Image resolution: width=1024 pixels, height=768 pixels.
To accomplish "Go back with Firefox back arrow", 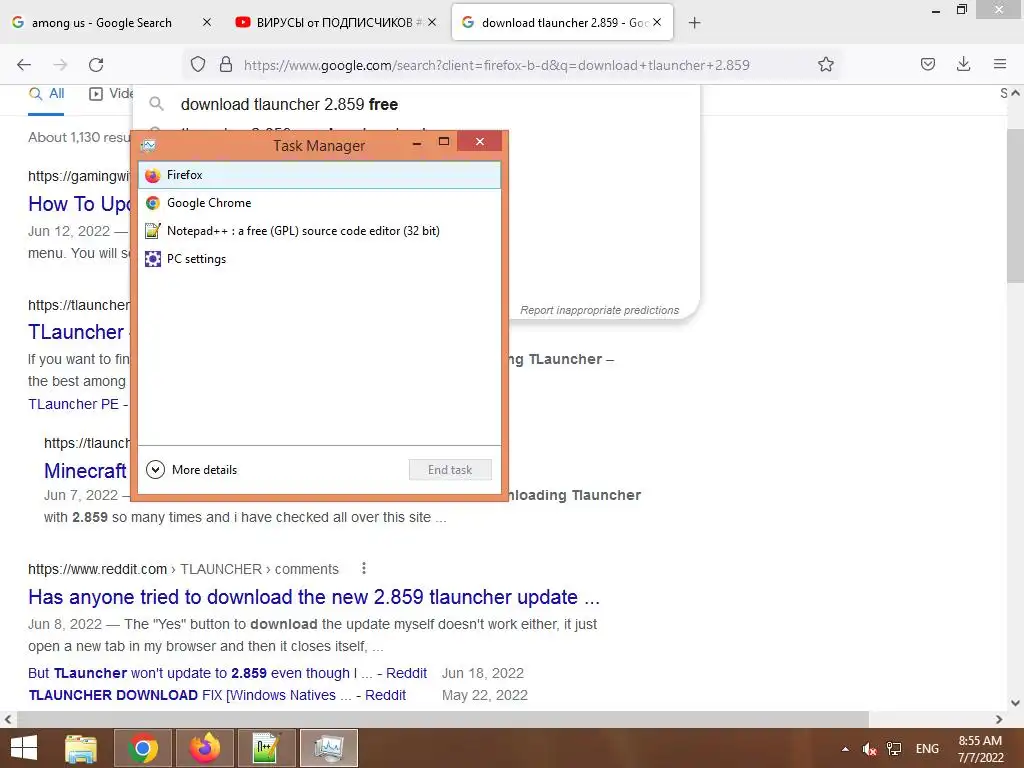I will pos(24,65).
